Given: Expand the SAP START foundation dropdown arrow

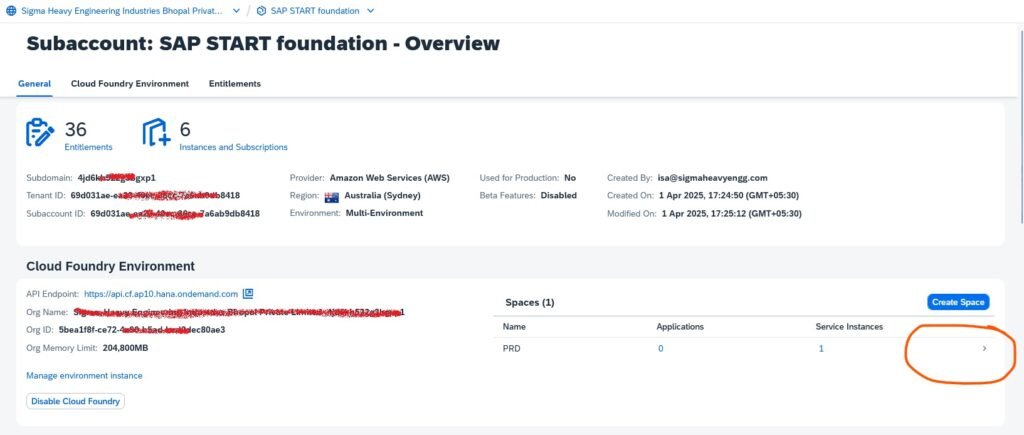Looking at the screenshot, I should (x=370, y=11).
